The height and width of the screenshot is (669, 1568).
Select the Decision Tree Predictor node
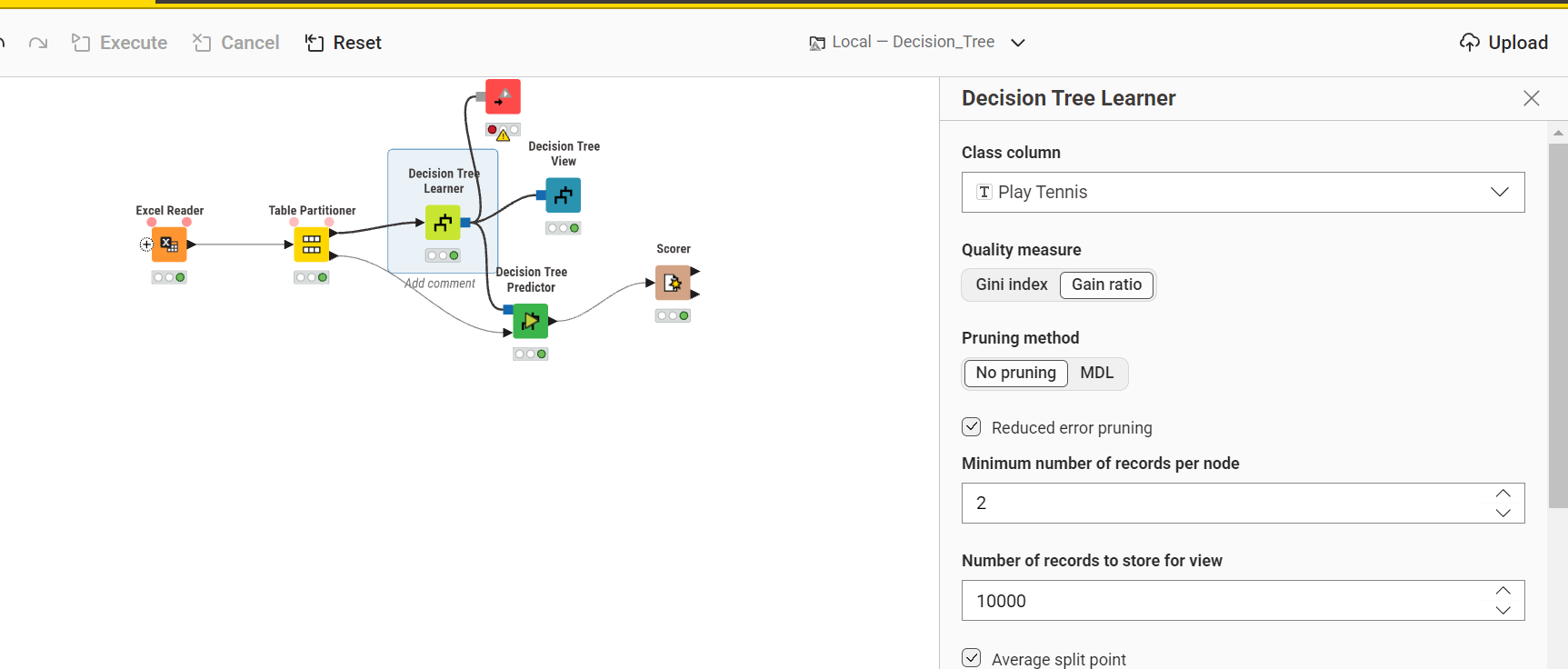[531, 321]
